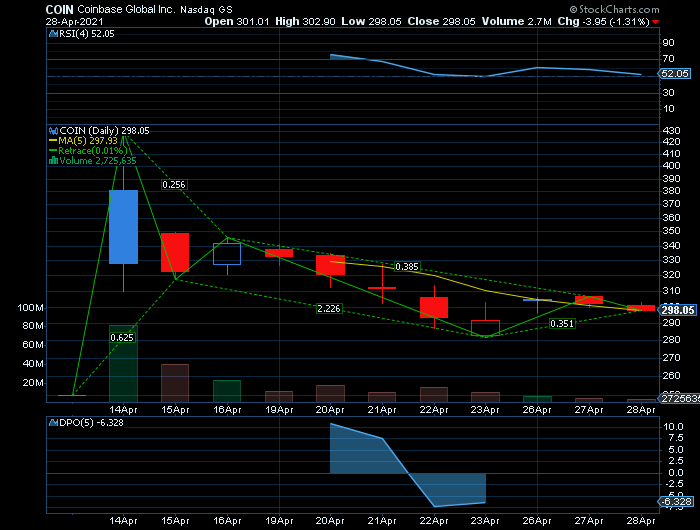Viewport: 700px width, 530px height.
Task: Click the 430 price axis label
Action: tap(671, 131)
